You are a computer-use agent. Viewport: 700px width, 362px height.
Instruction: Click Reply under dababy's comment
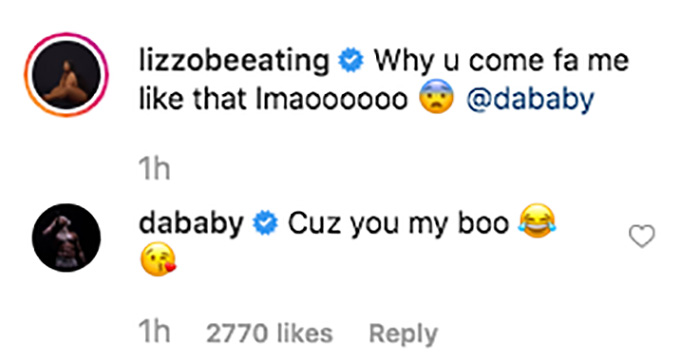click(404, 334)
